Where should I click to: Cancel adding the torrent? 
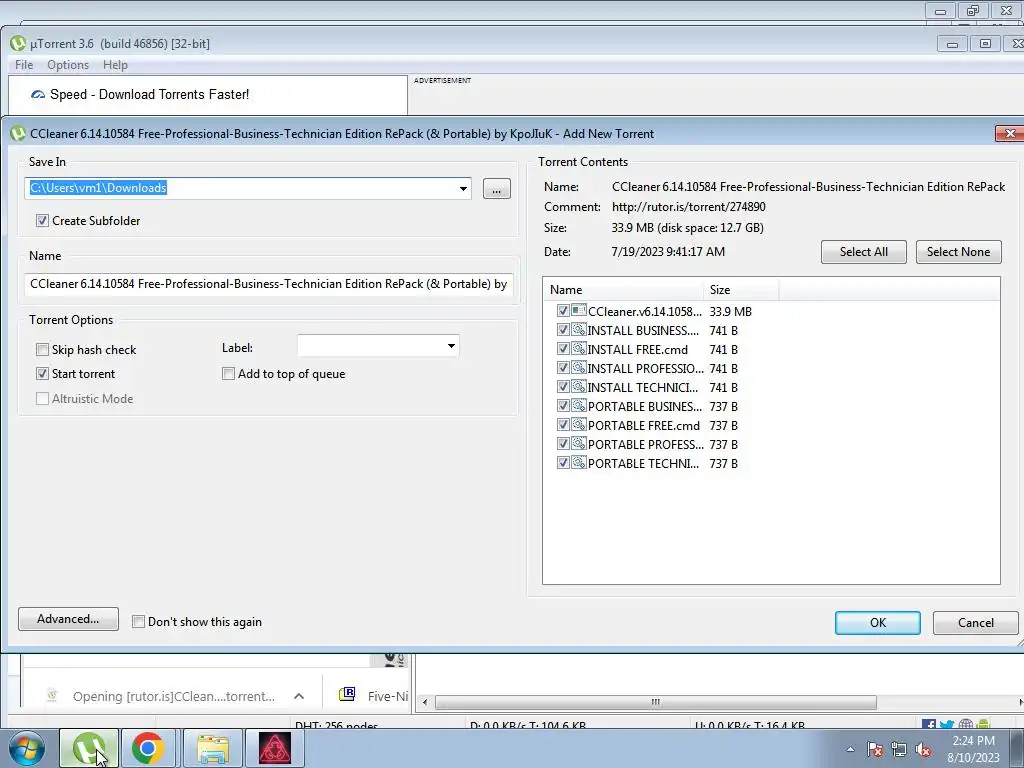click(976, 623)
